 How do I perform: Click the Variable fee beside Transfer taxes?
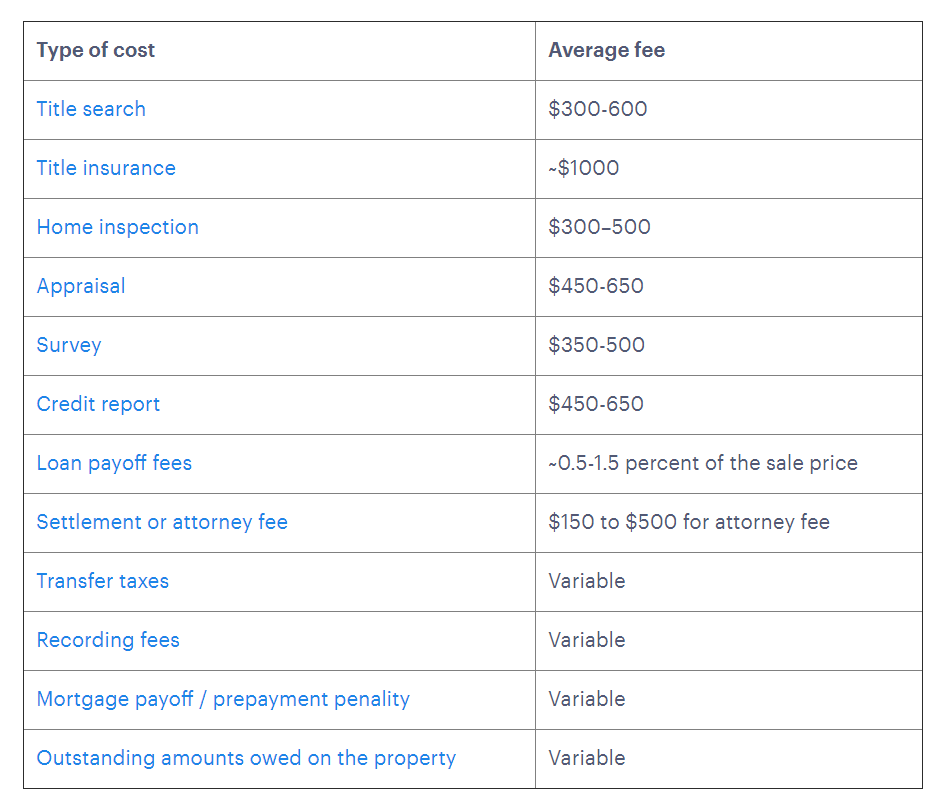coord(587,581)
